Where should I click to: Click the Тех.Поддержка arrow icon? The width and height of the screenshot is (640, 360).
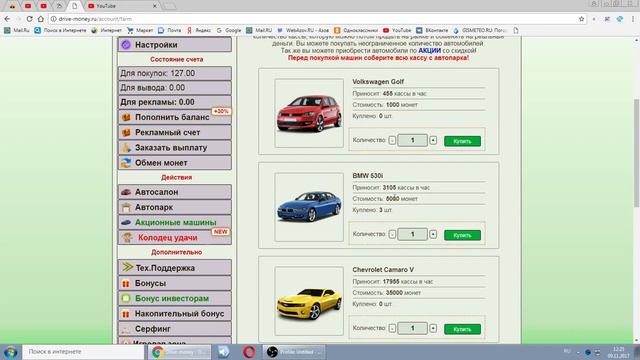click(127, 267)
